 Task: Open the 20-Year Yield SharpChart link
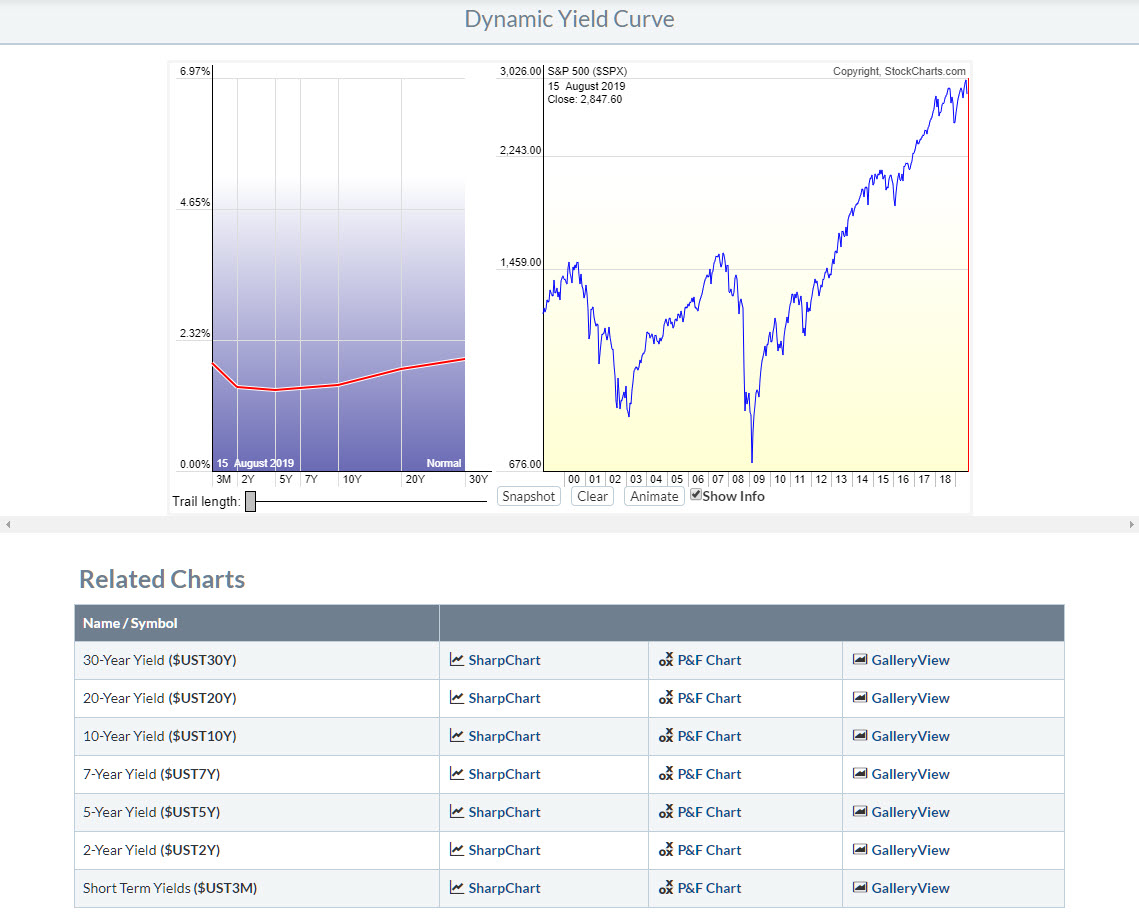click(504, 698)
